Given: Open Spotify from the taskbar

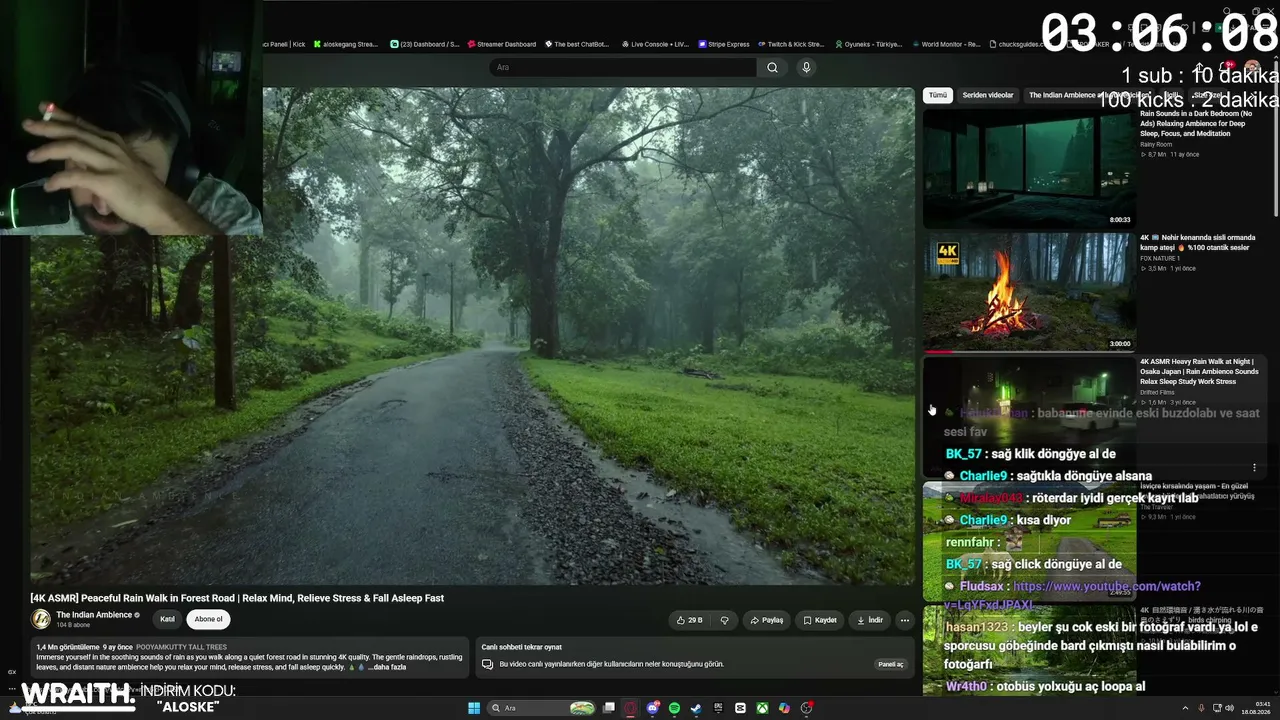Looking at the screenshot, I should pos(675,708).
